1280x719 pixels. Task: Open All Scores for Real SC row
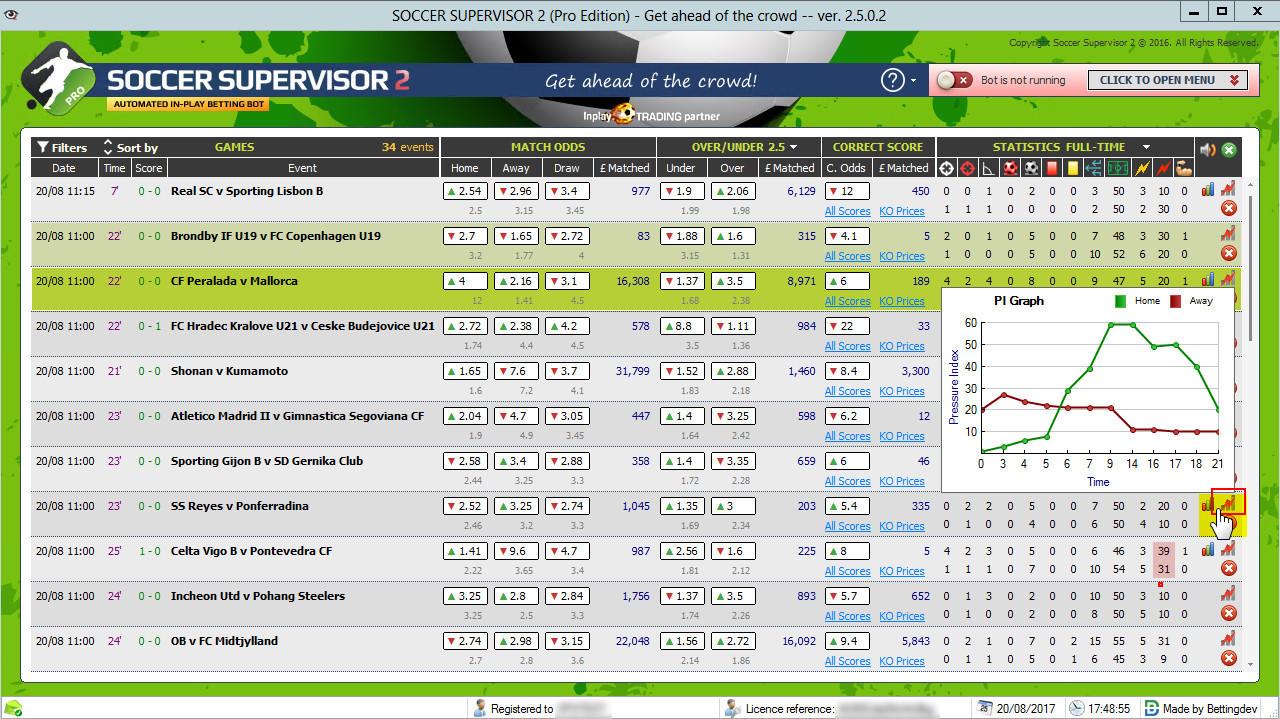pos(847,211)
